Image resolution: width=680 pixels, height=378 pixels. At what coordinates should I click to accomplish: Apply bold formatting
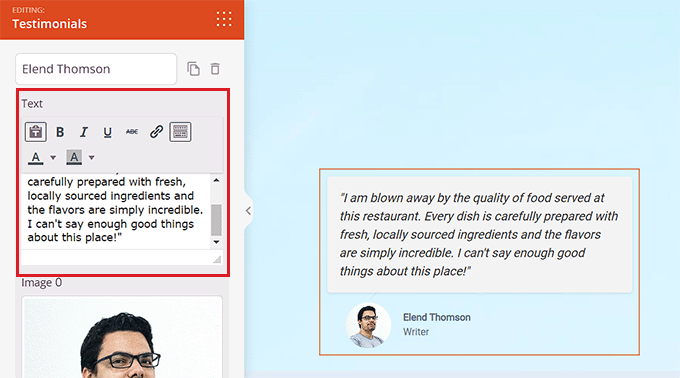60,132
